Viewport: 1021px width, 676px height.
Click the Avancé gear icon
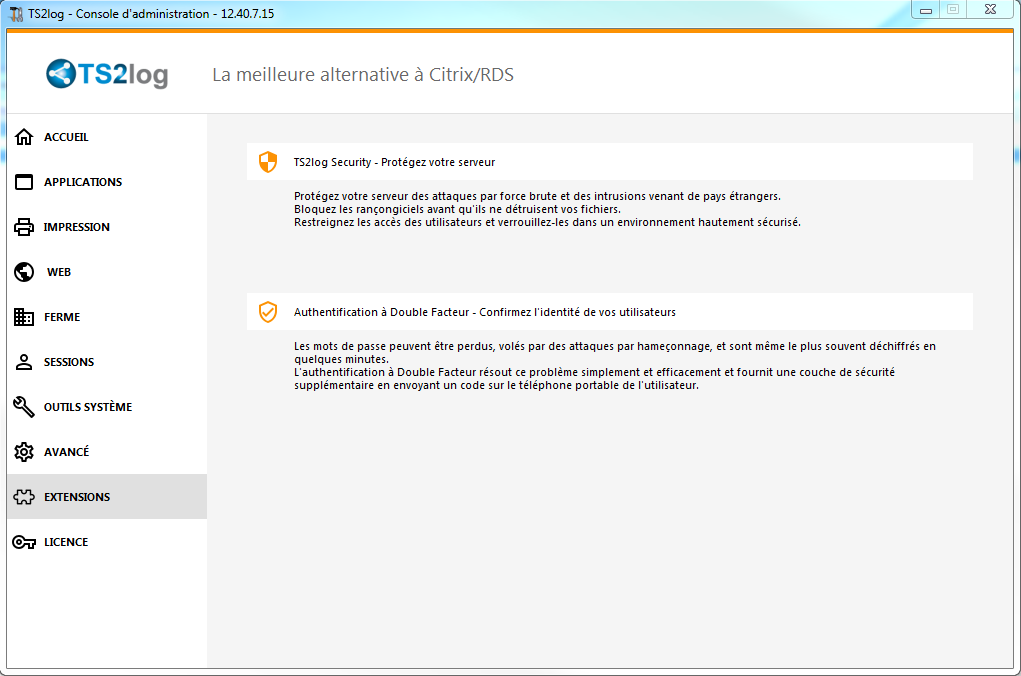click(24, 451)
